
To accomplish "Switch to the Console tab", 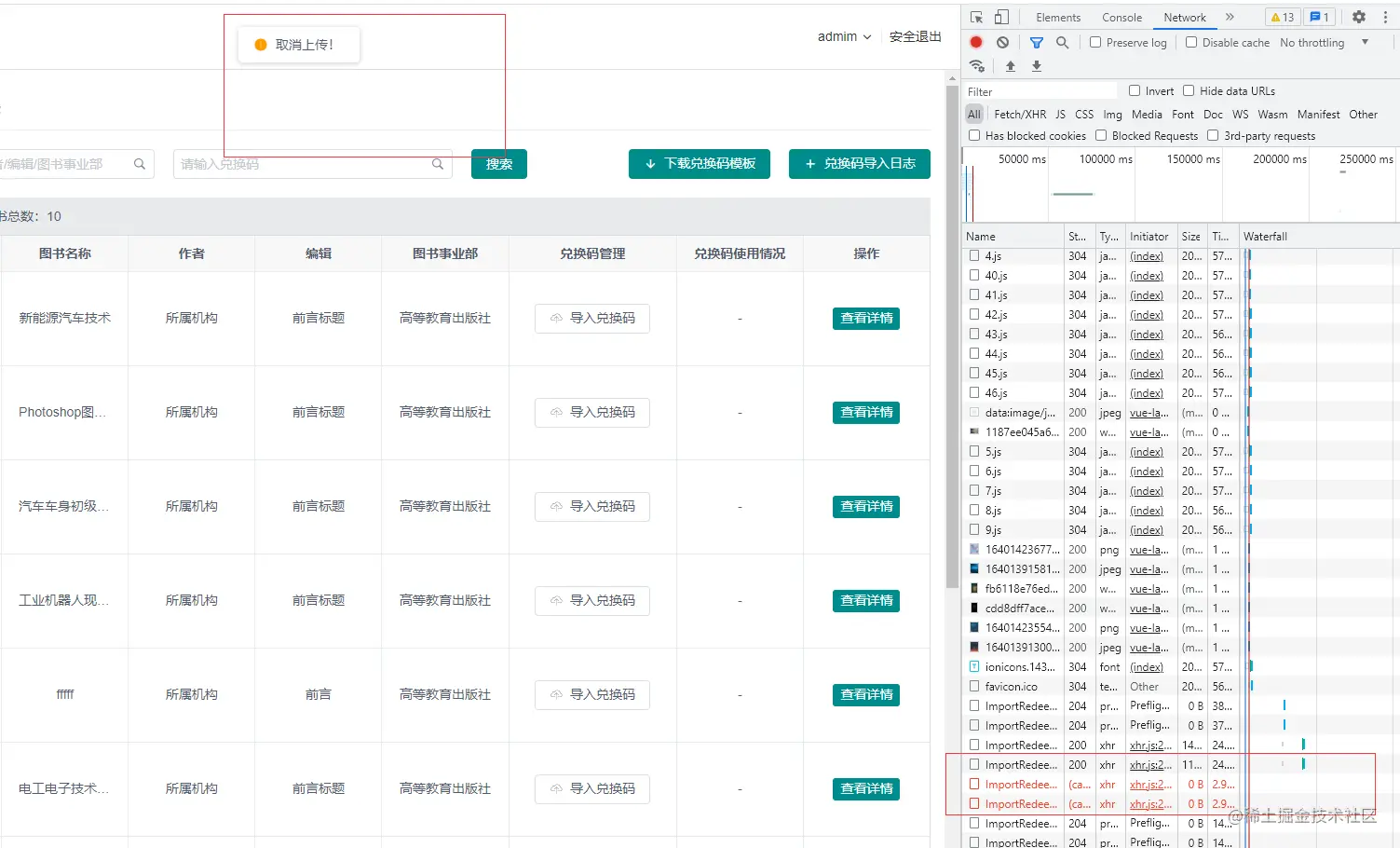I will [1121, 18].
